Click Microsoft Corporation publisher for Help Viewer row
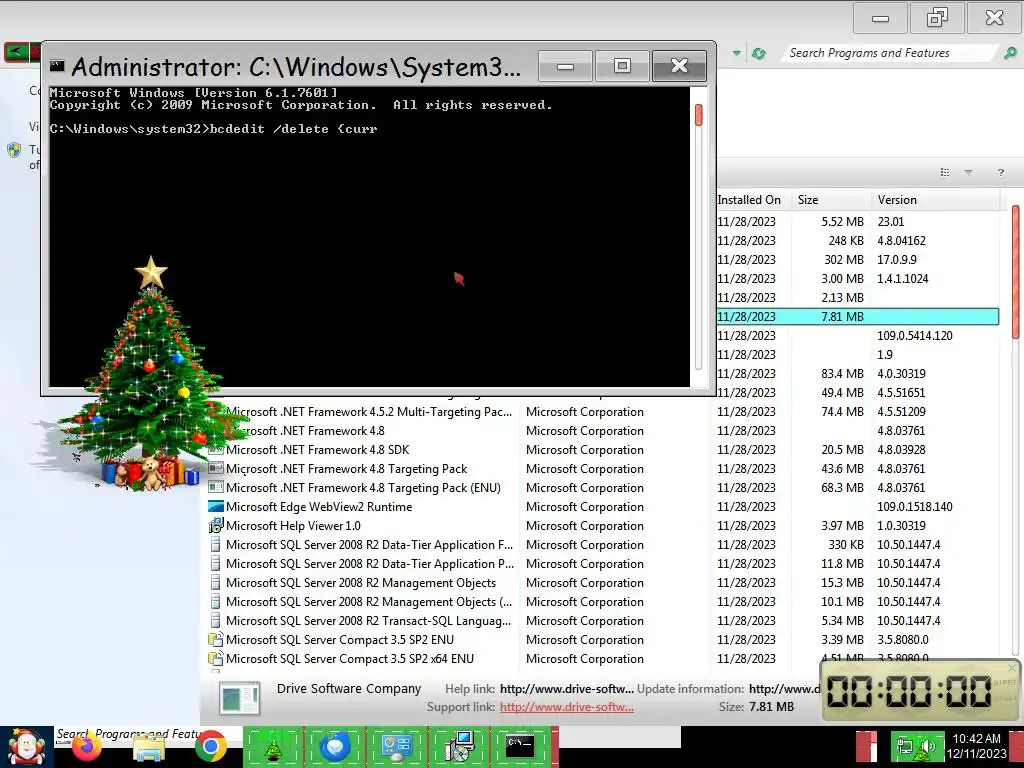The height and width of the screenshot is (768, 1024). pos(584,525)
